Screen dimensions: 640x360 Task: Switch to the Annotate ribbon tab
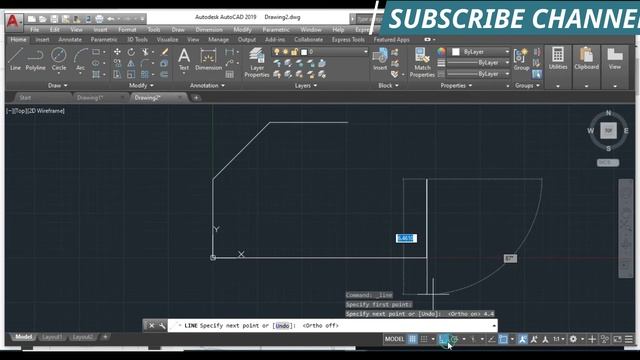[70, 40]
